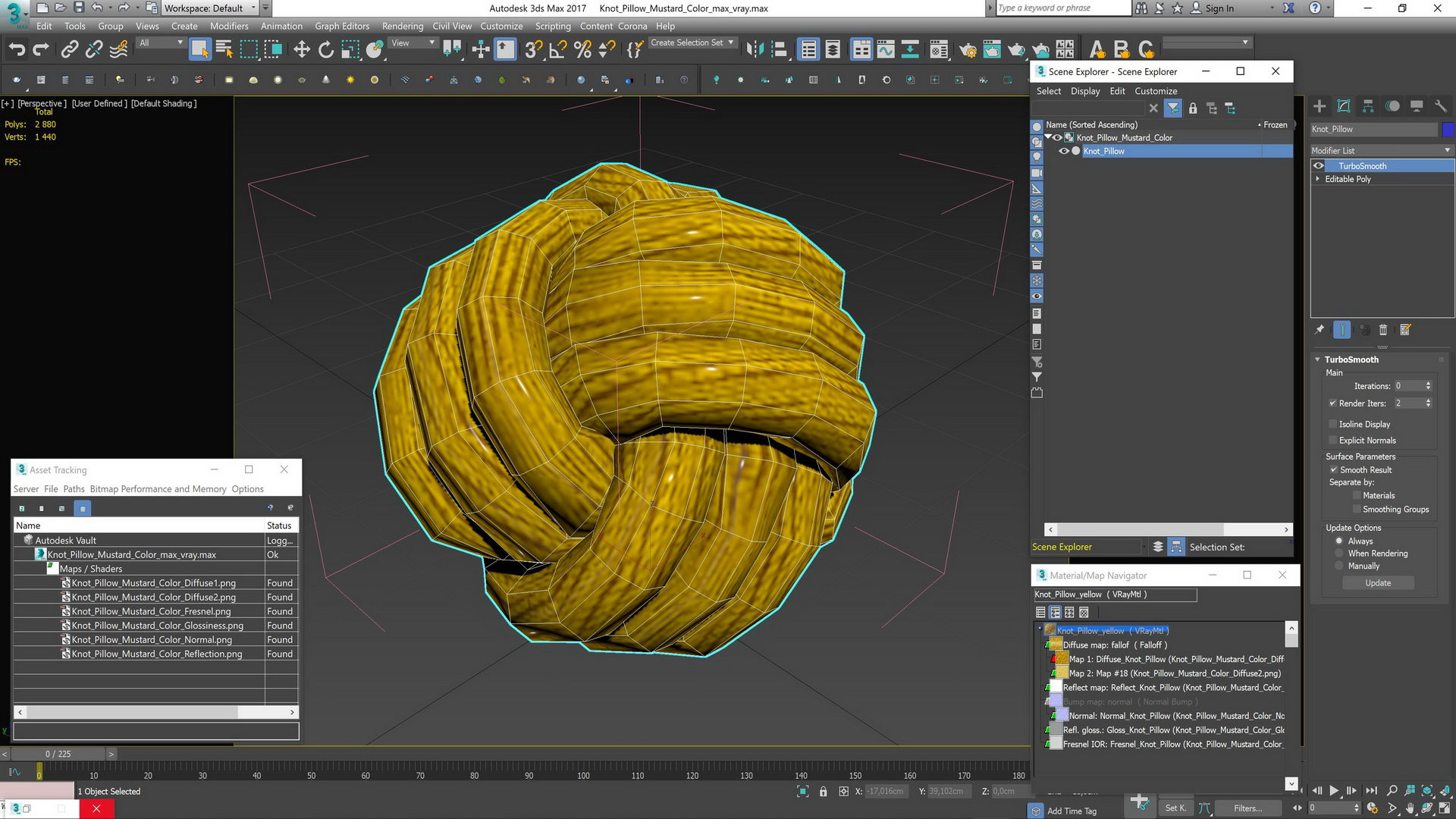Click the TurboSmooth Update button
This screenshot has width=1456, height=819.
click(1378, 582)
